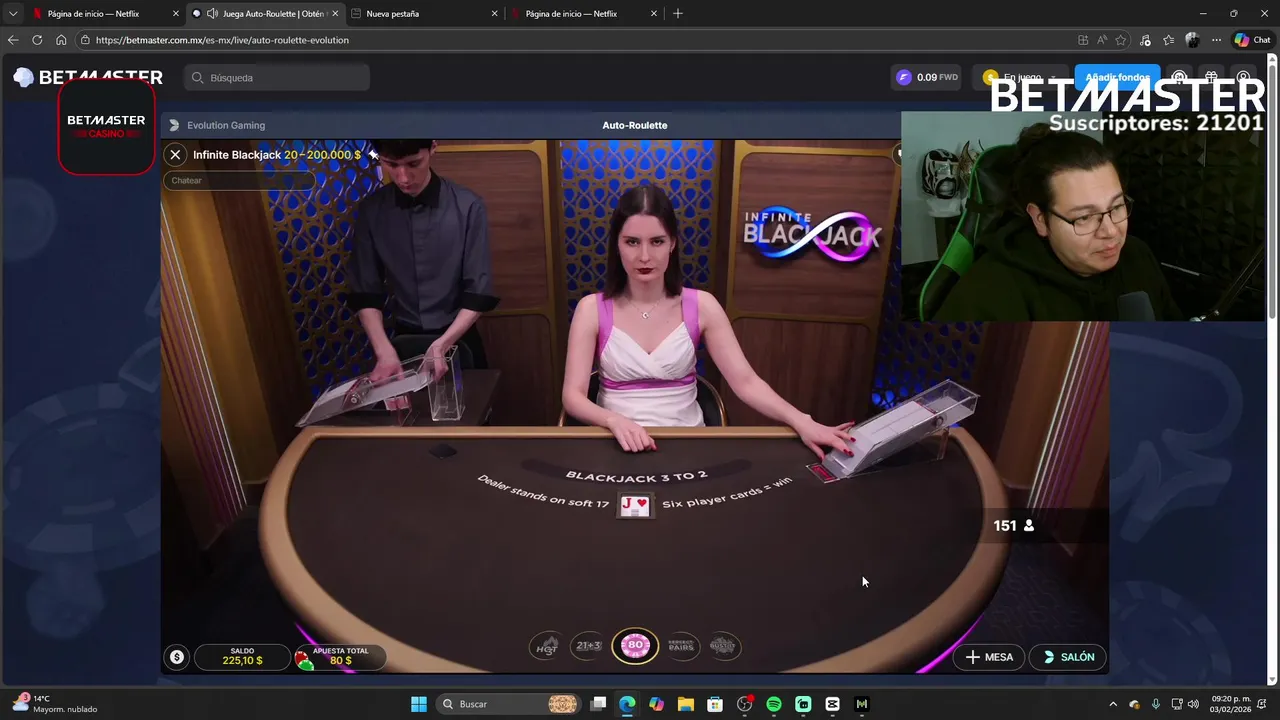This screenshot has height=720, width=1280.
Task: Close the Nueva pestaña tab
Action: [495, 14]
